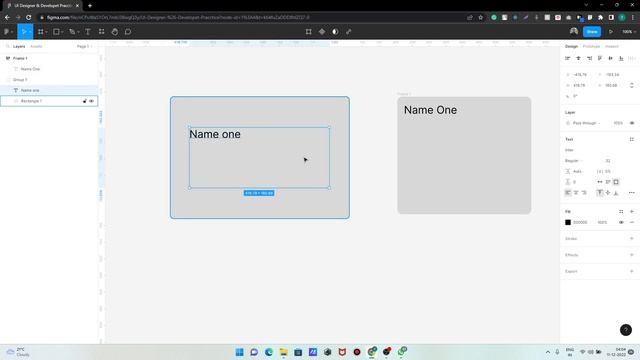Click the Use as mask icon
This screenshot has width=640, height=360.
335,31
